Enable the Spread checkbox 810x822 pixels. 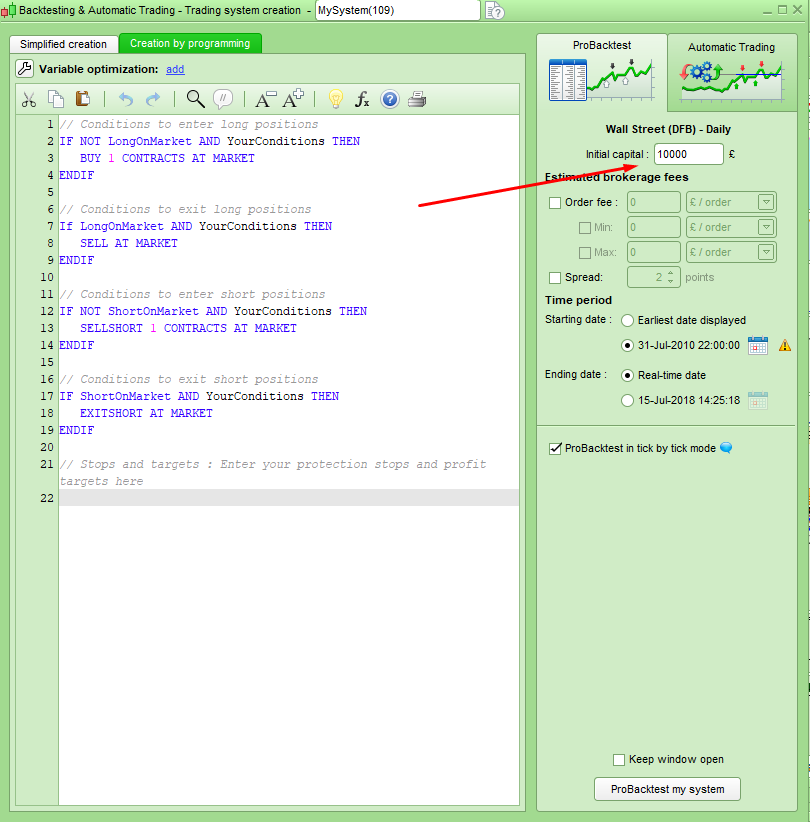[x=555, y=277]
